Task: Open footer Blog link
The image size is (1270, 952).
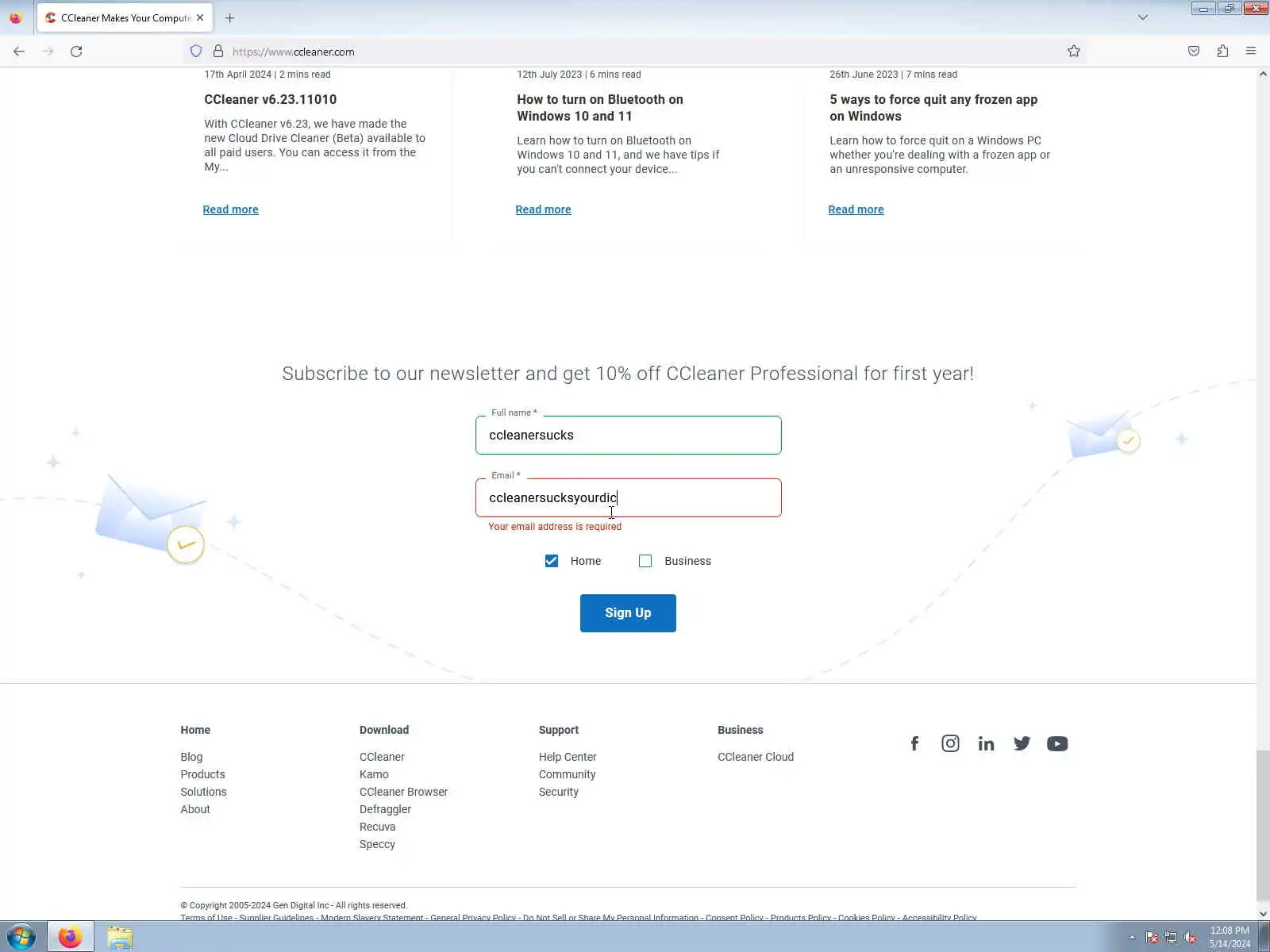Action: (x=191, y=757)
